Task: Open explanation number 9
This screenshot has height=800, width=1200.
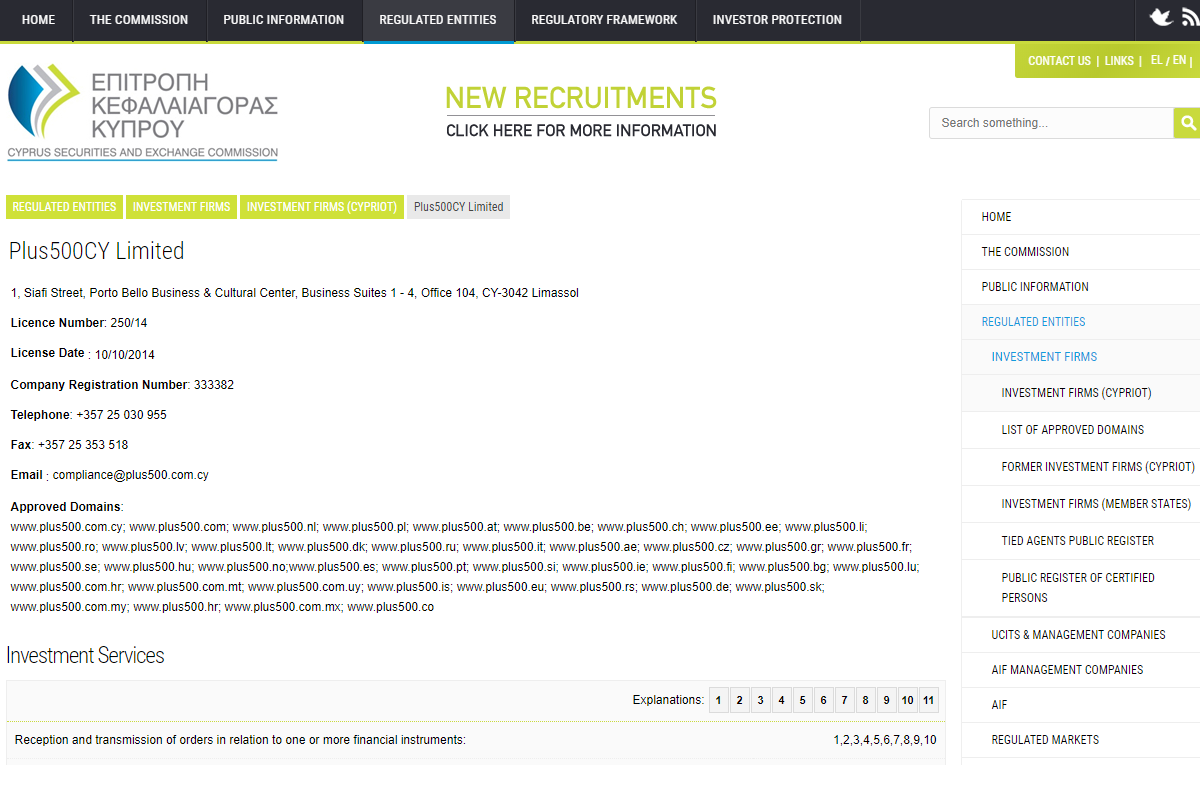Action: coord(886,700)
